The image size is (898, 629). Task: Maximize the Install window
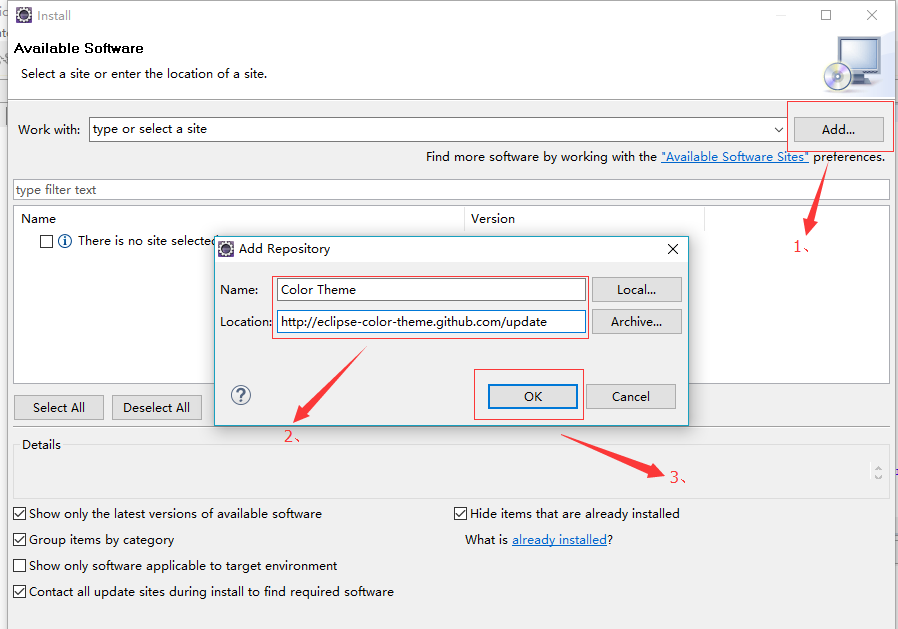pos(826,15)
